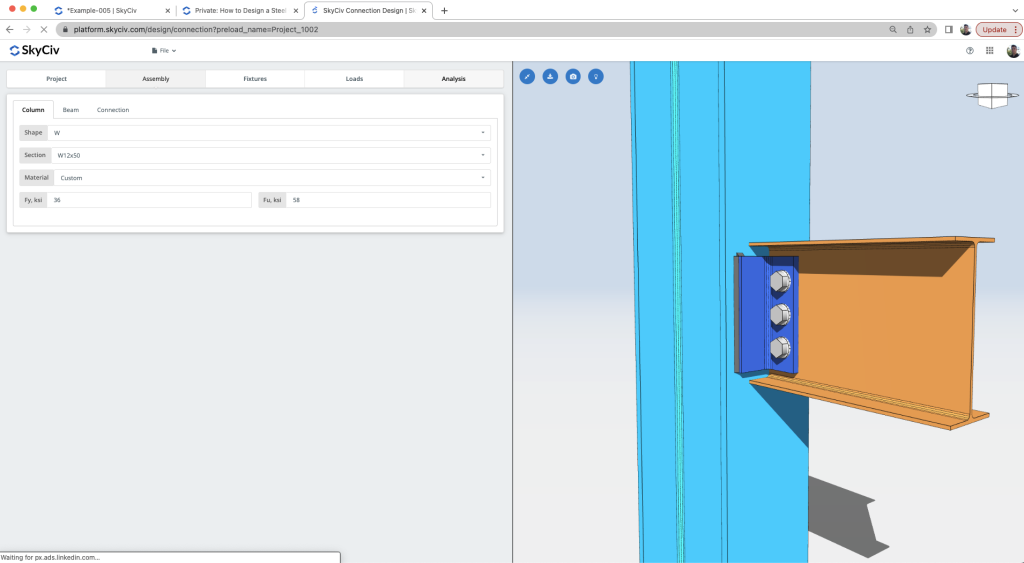The image size is (1024, 563).
Task: Click the Chrome Update button
Action: [994, 29]
